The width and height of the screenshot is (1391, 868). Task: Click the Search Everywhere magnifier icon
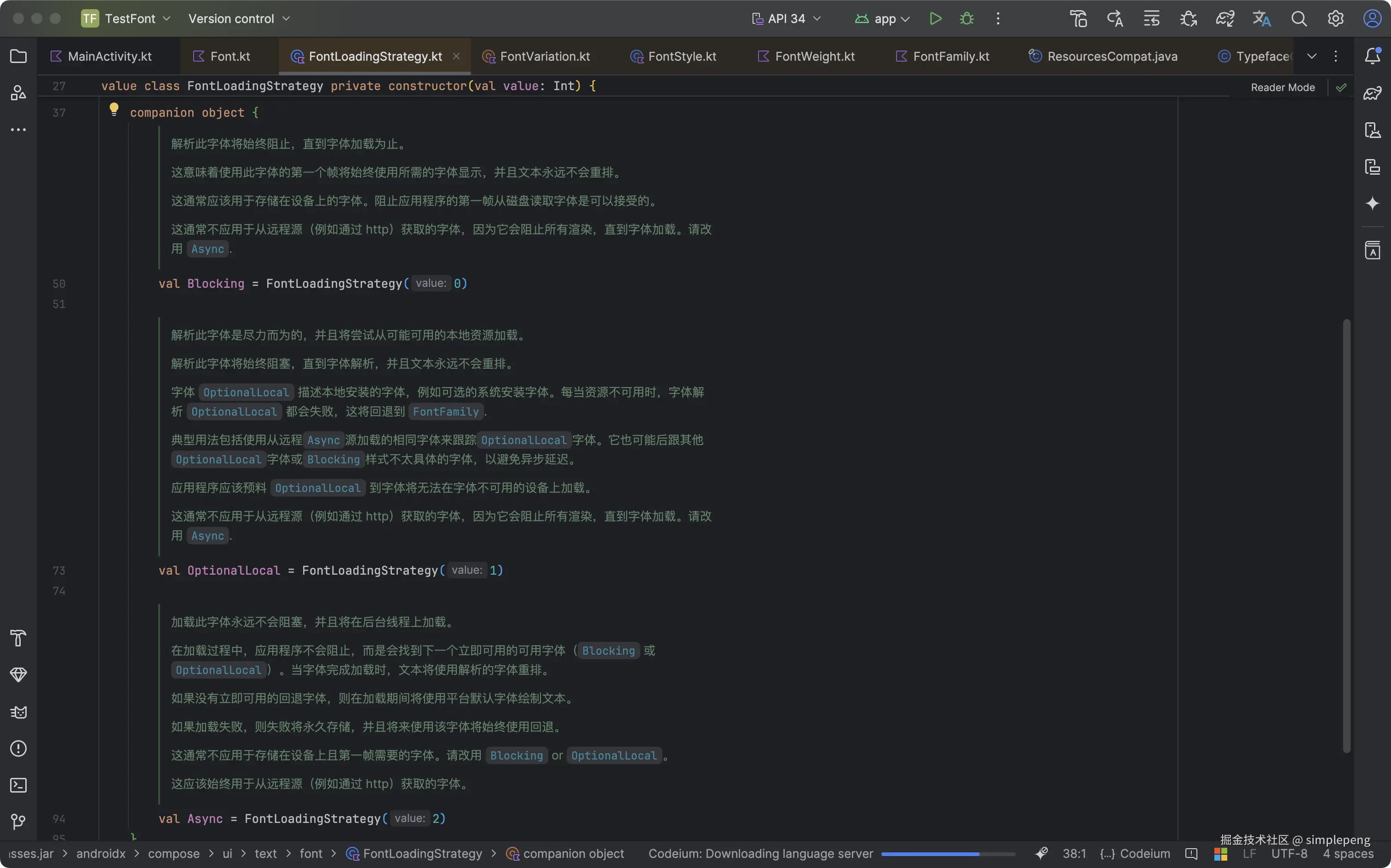click(1299, 19)
